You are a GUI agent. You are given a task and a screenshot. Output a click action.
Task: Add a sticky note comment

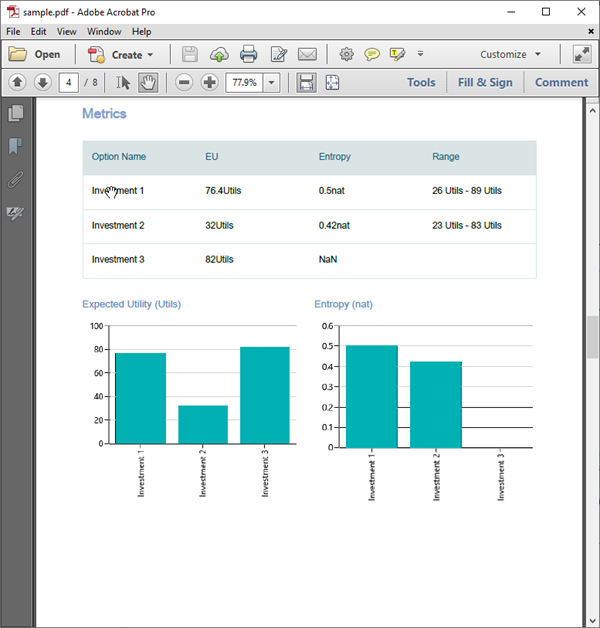pyautogui.click(x=372, y=54)
